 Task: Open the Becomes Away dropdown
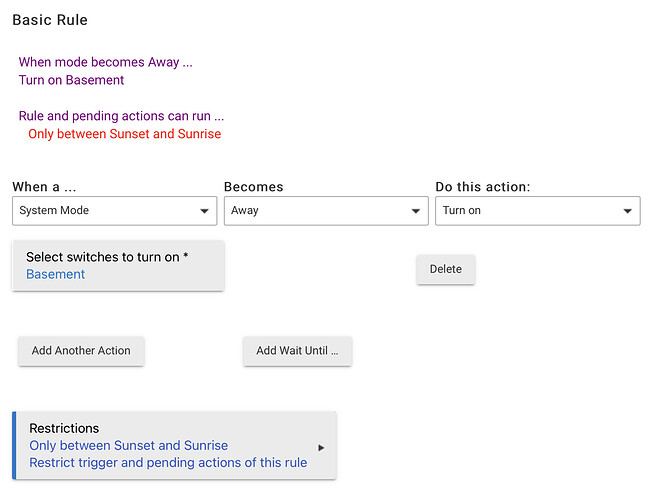click(326, 210)
